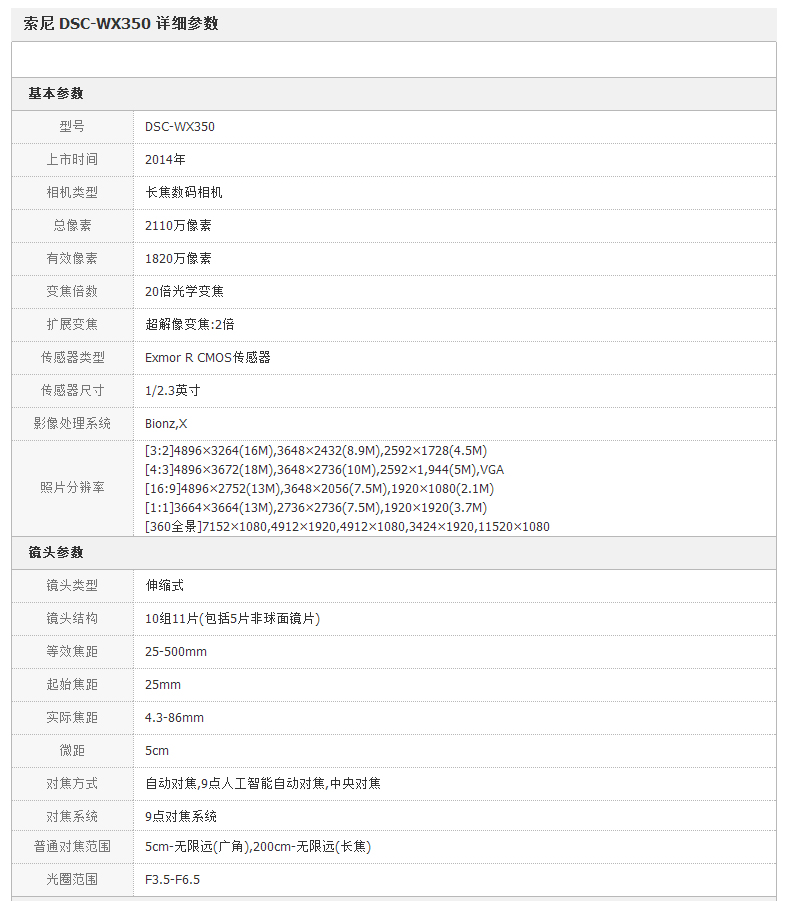Click the 总像素 label
Image resolution: width=790 pixels, height=901 pixels.
72,225
